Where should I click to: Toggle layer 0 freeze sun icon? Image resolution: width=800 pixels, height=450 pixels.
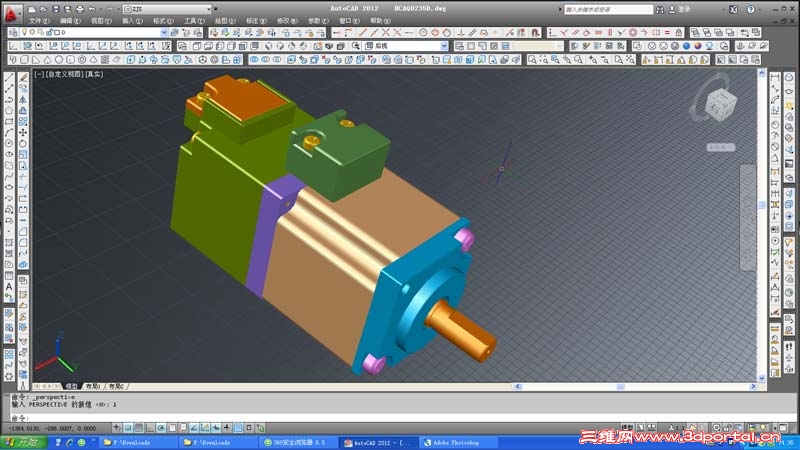point(32,32)
